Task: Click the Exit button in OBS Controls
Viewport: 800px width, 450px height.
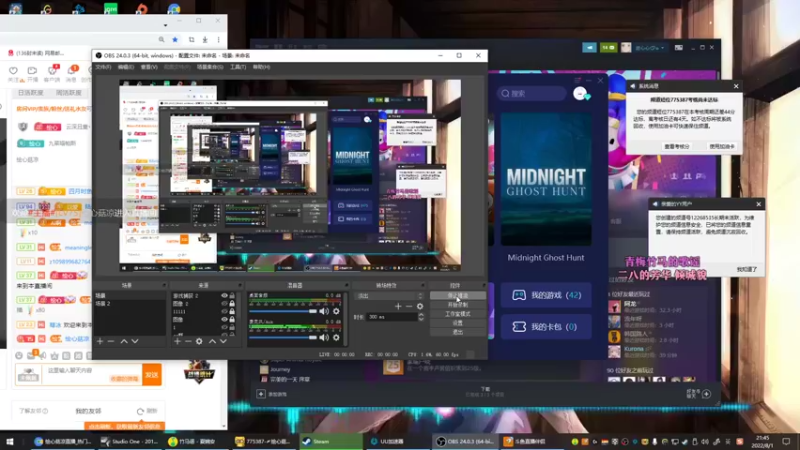Action: point(458,332)
